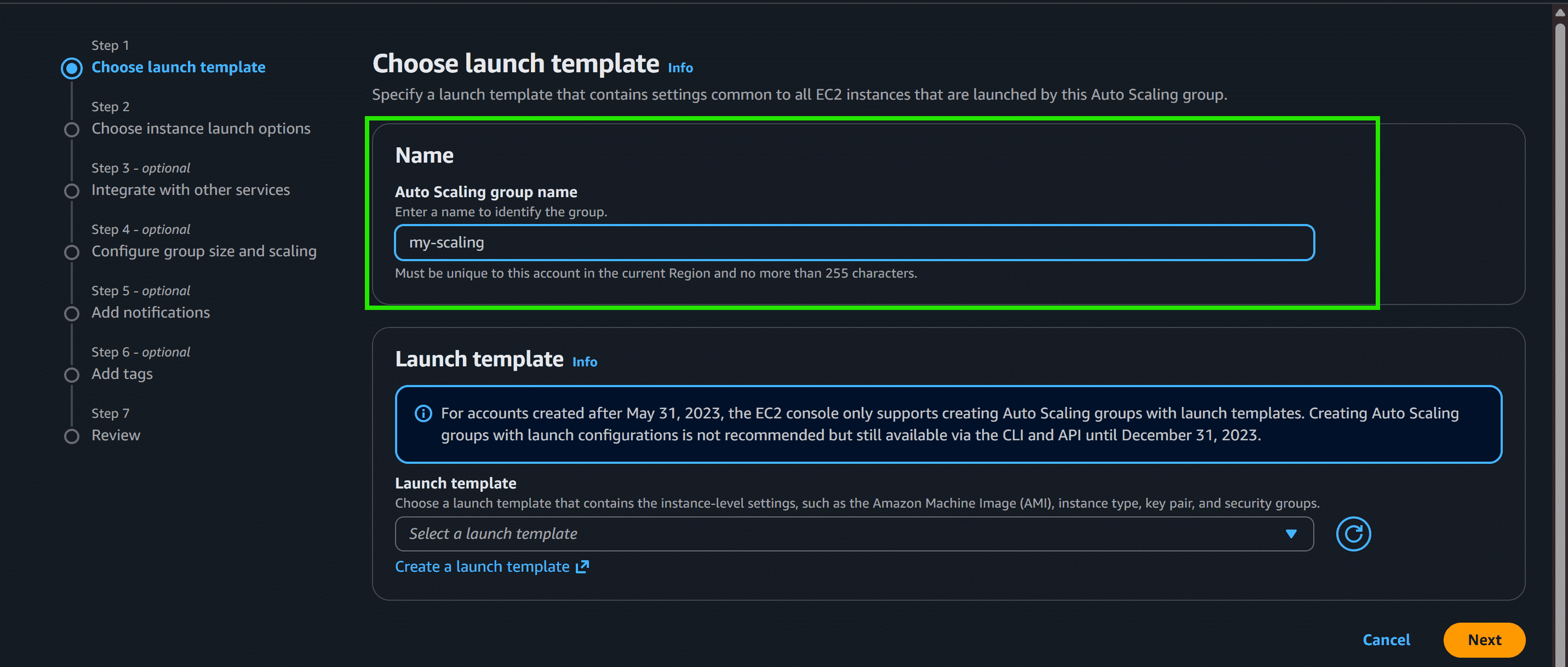Click the Name section heading
The width and height of the screenshot is (1568, 667).
coord(424,156)
